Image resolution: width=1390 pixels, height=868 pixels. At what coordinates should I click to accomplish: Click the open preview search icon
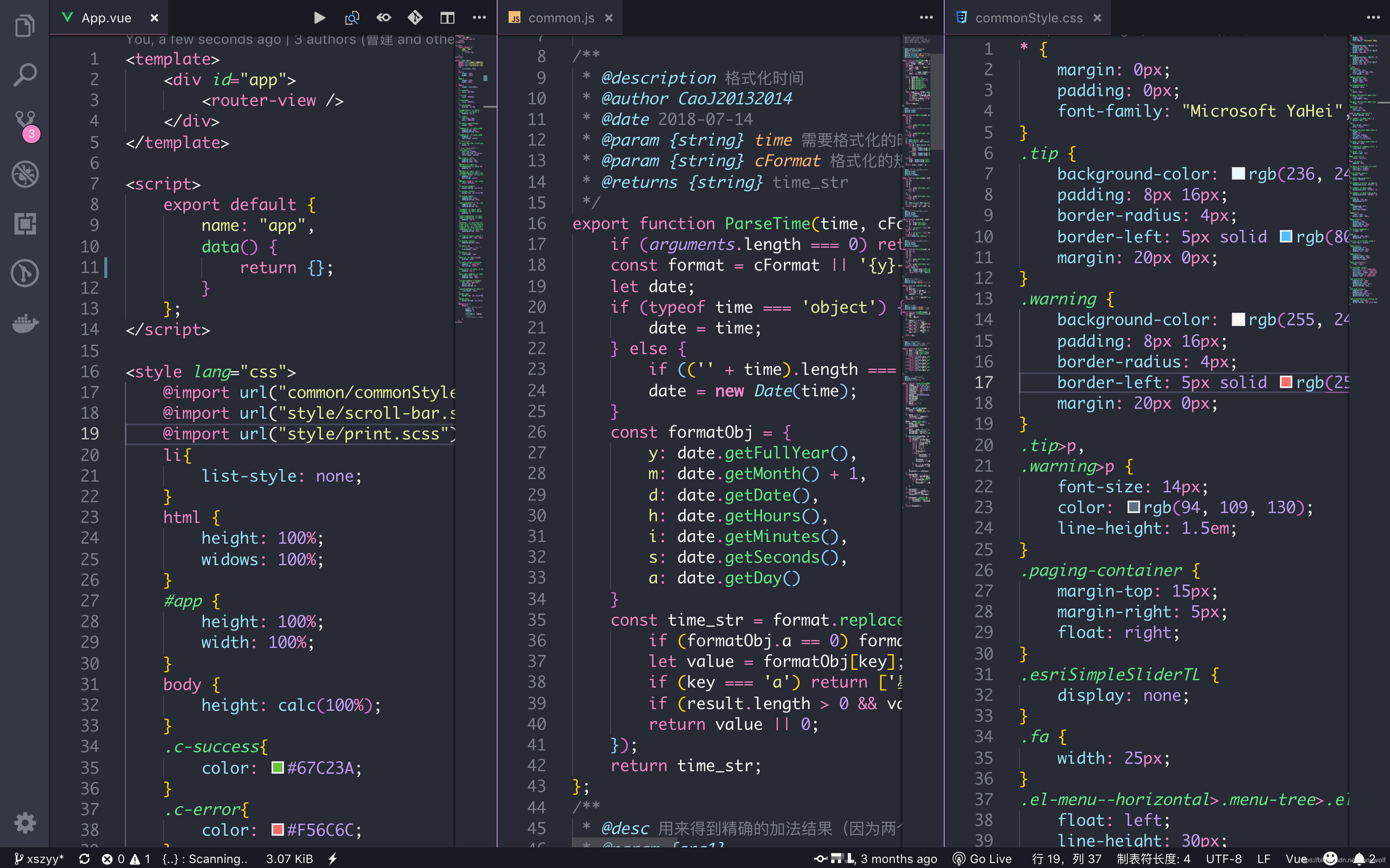point(351,18)
